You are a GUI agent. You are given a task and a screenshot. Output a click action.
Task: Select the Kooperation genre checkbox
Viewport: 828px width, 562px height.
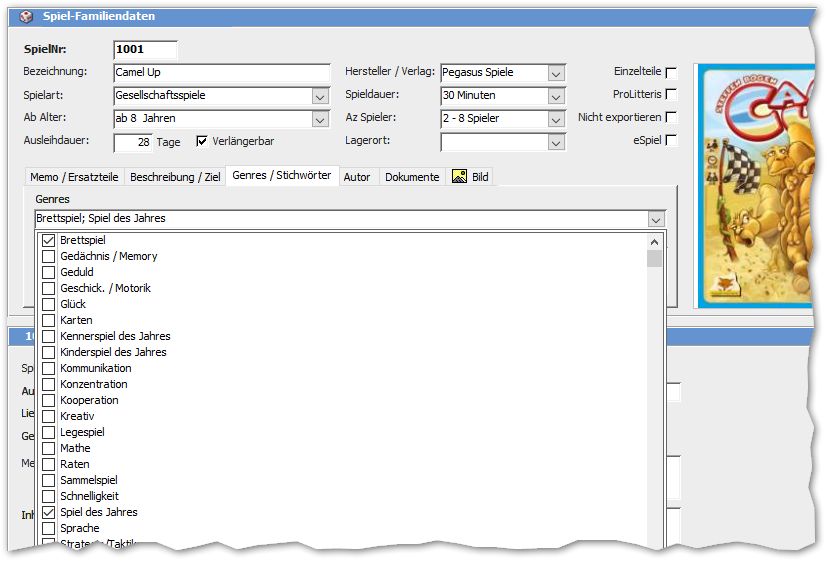pyautogui.click(x=49, y=400)
